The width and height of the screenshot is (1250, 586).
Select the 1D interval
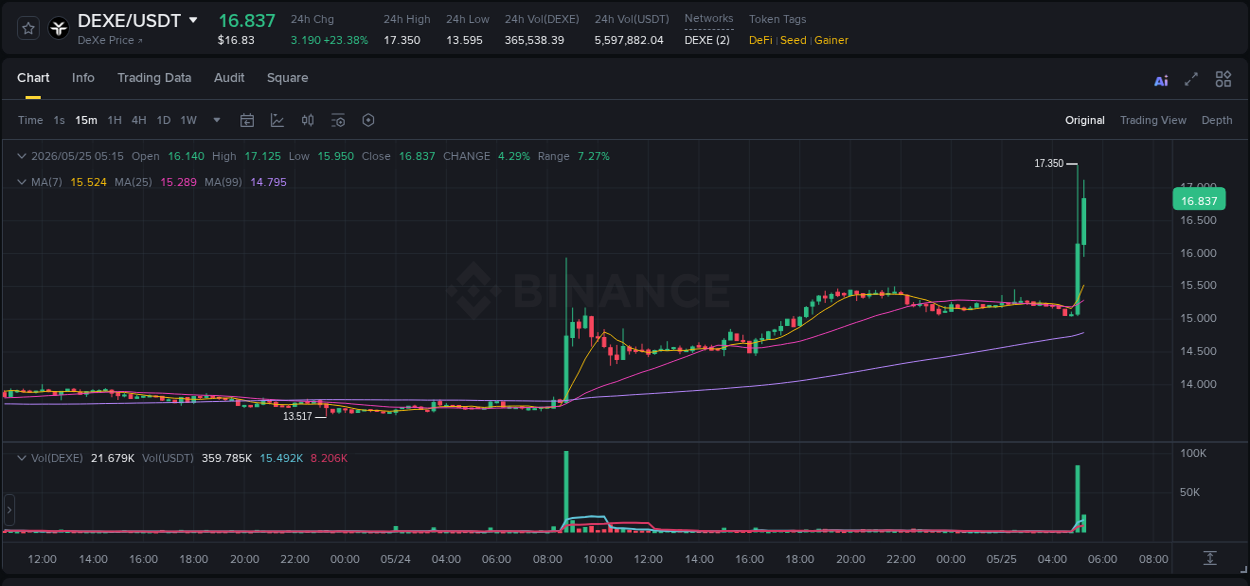click(163, 120)
